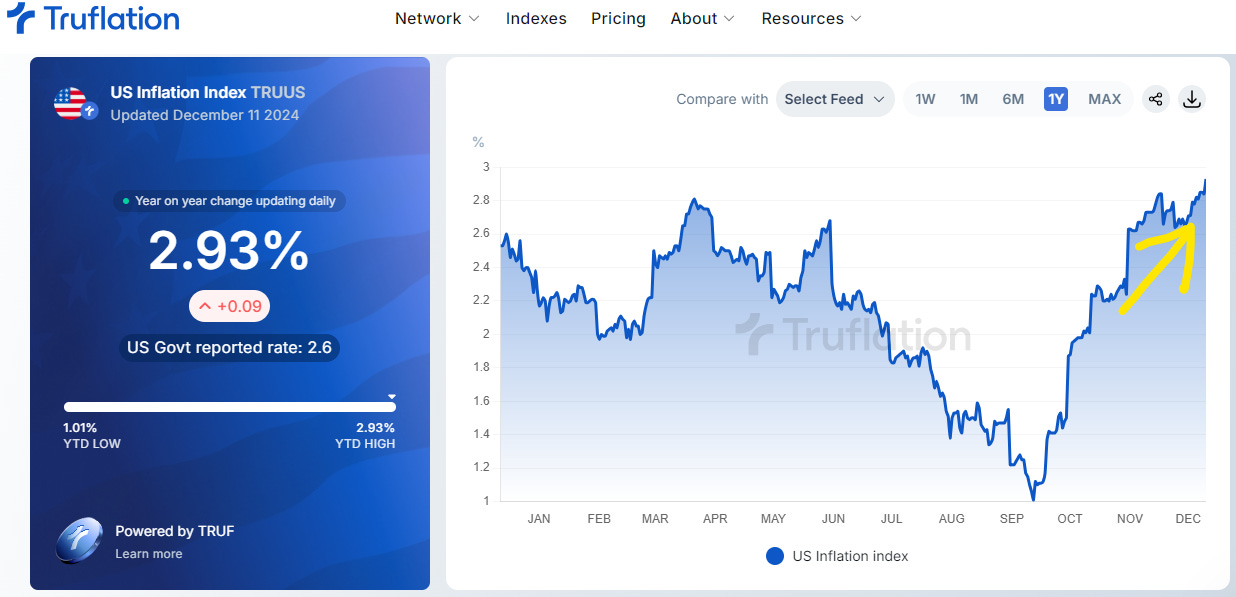Viewport: 1236px width, 597px height.
Task: Click the Compare with label
Action: 722,99
